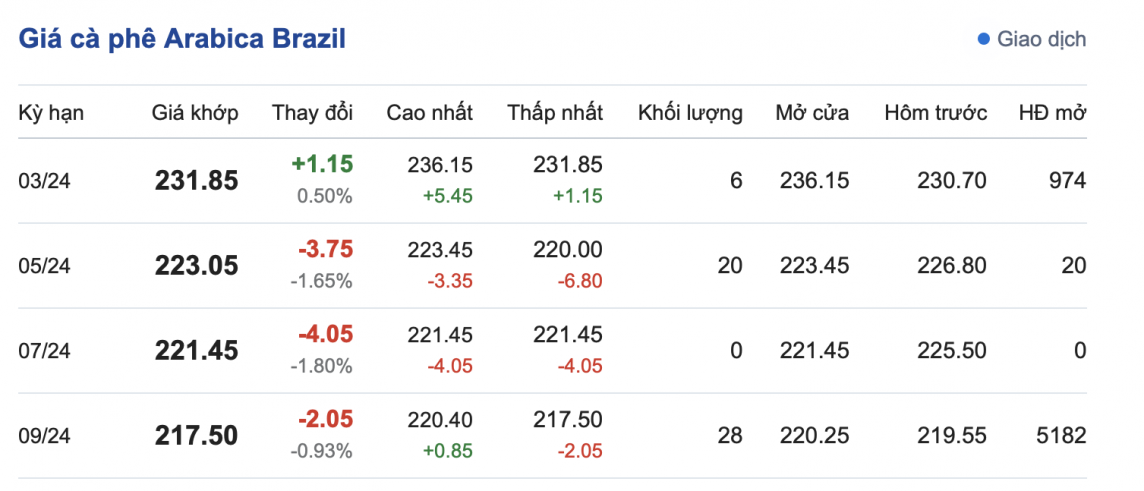Click the blue dot beside Giao dịch
Viewport: 1144px width, 491px height.
point(983,40)
